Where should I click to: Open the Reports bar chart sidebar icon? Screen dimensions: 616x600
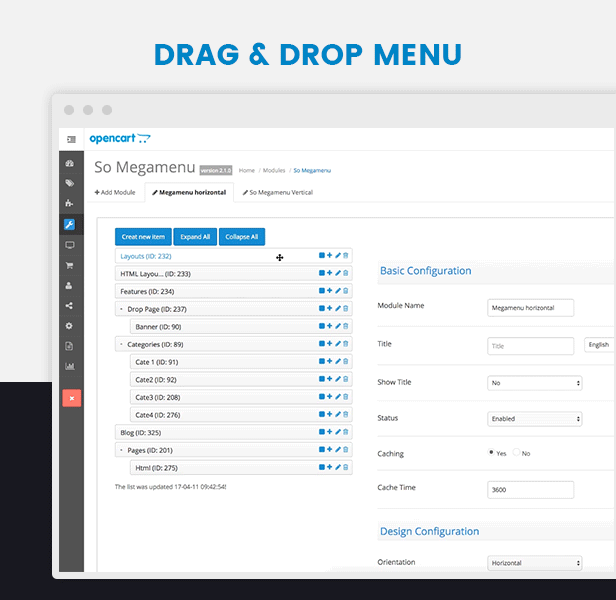point(70,366)
